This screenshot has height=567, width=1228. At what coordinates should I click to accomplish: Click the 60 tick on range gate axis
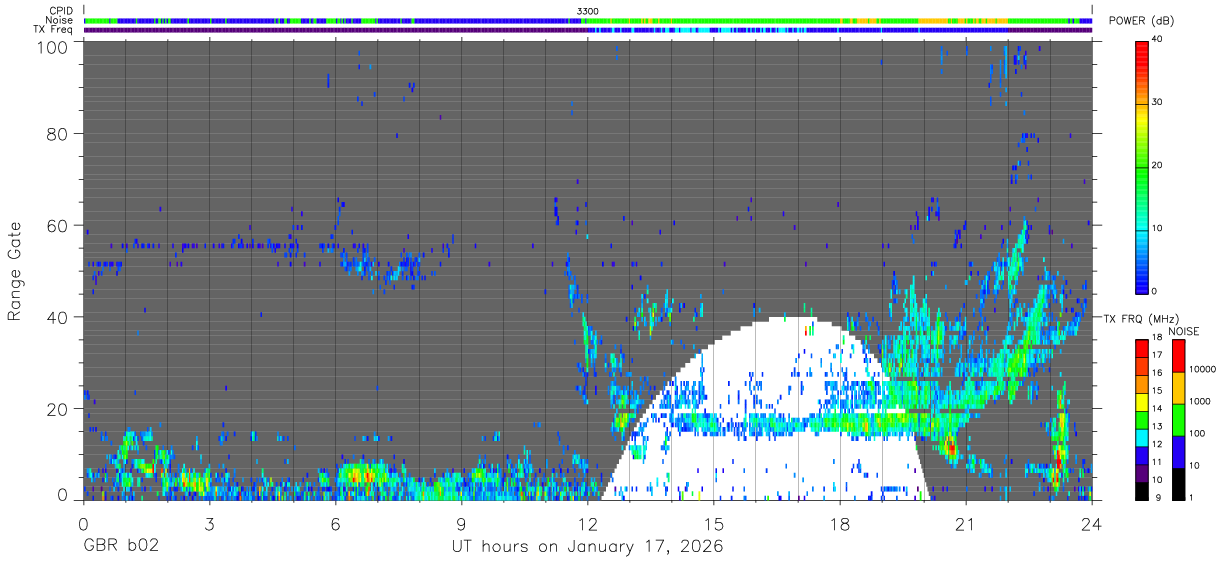click(59, 225)
